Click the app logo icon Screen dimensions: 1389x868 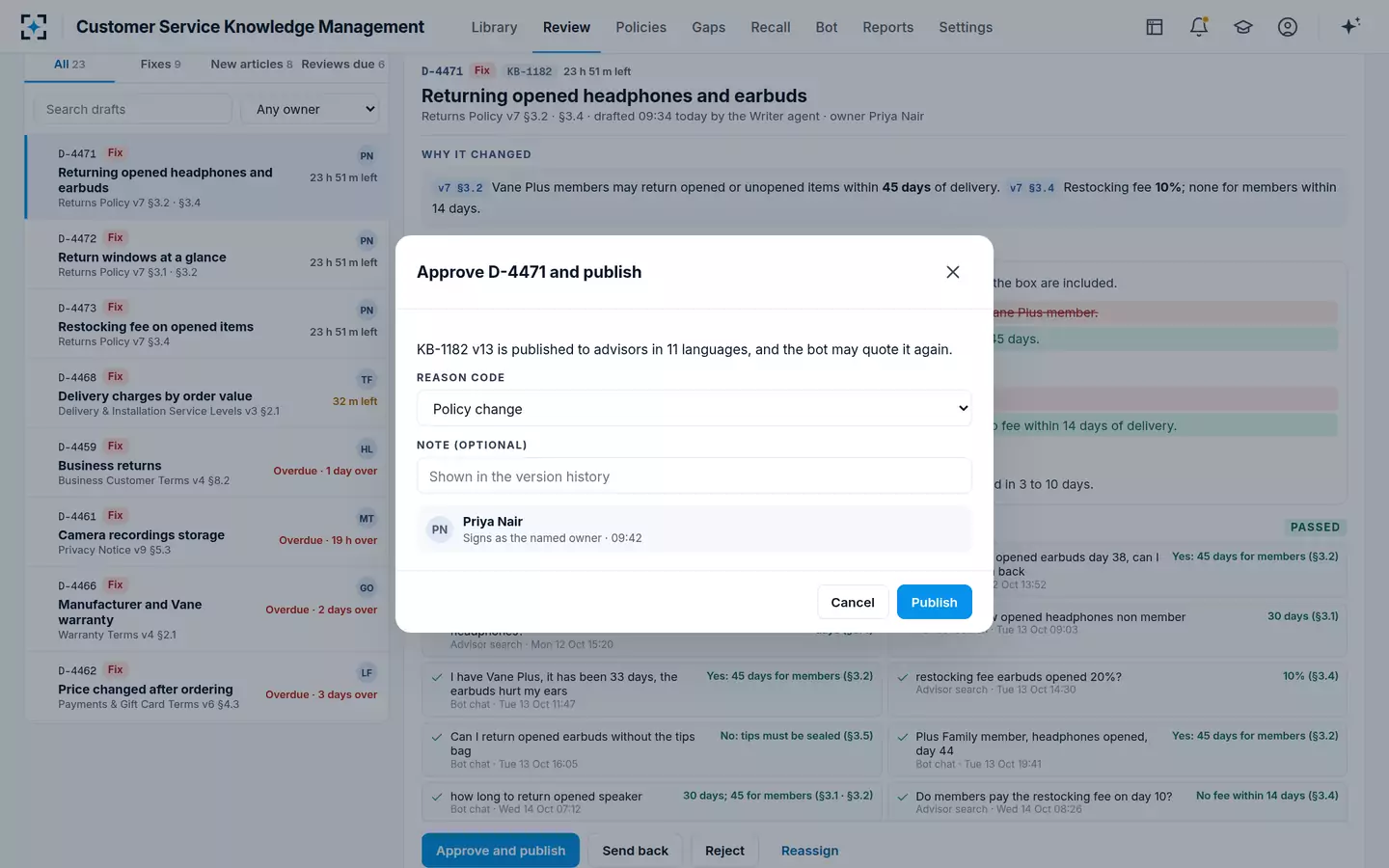pos(34,27)
